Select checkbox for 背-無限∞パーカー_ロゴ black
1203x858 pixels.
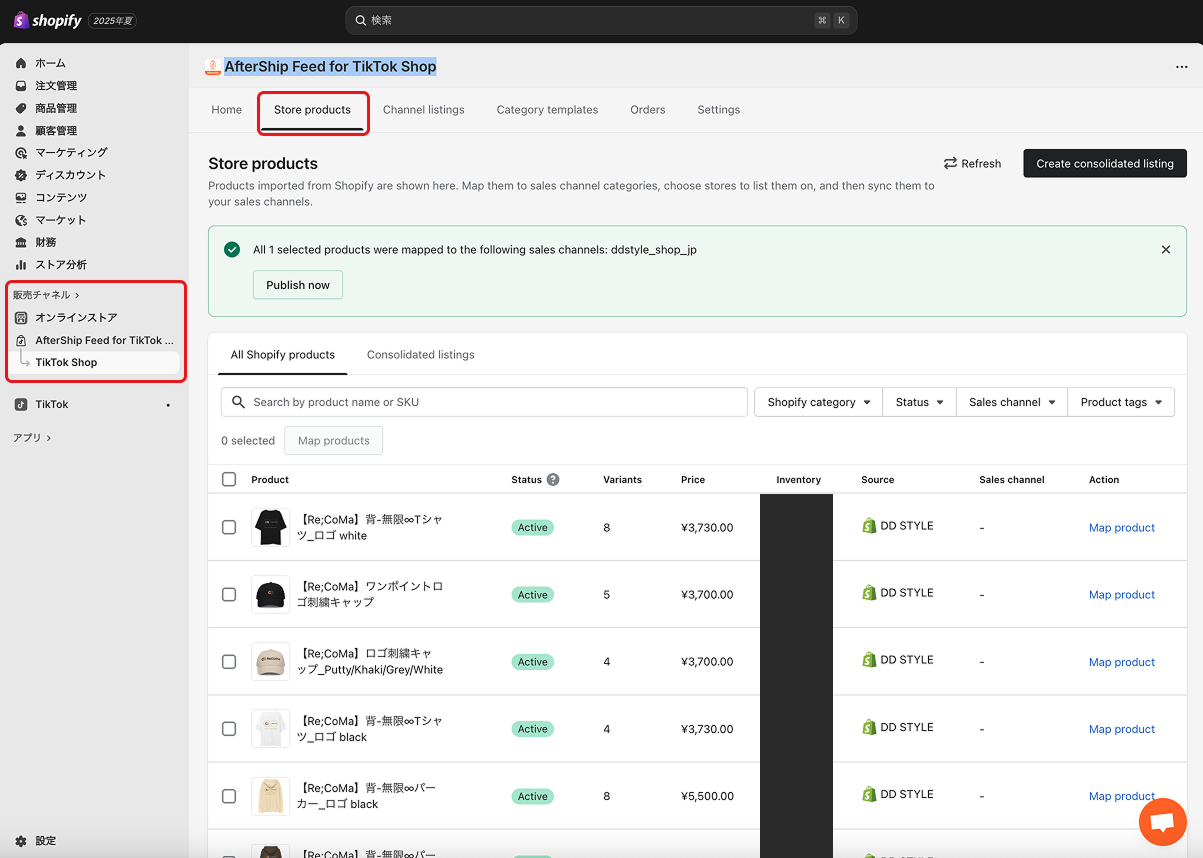(x=229, y=796)
